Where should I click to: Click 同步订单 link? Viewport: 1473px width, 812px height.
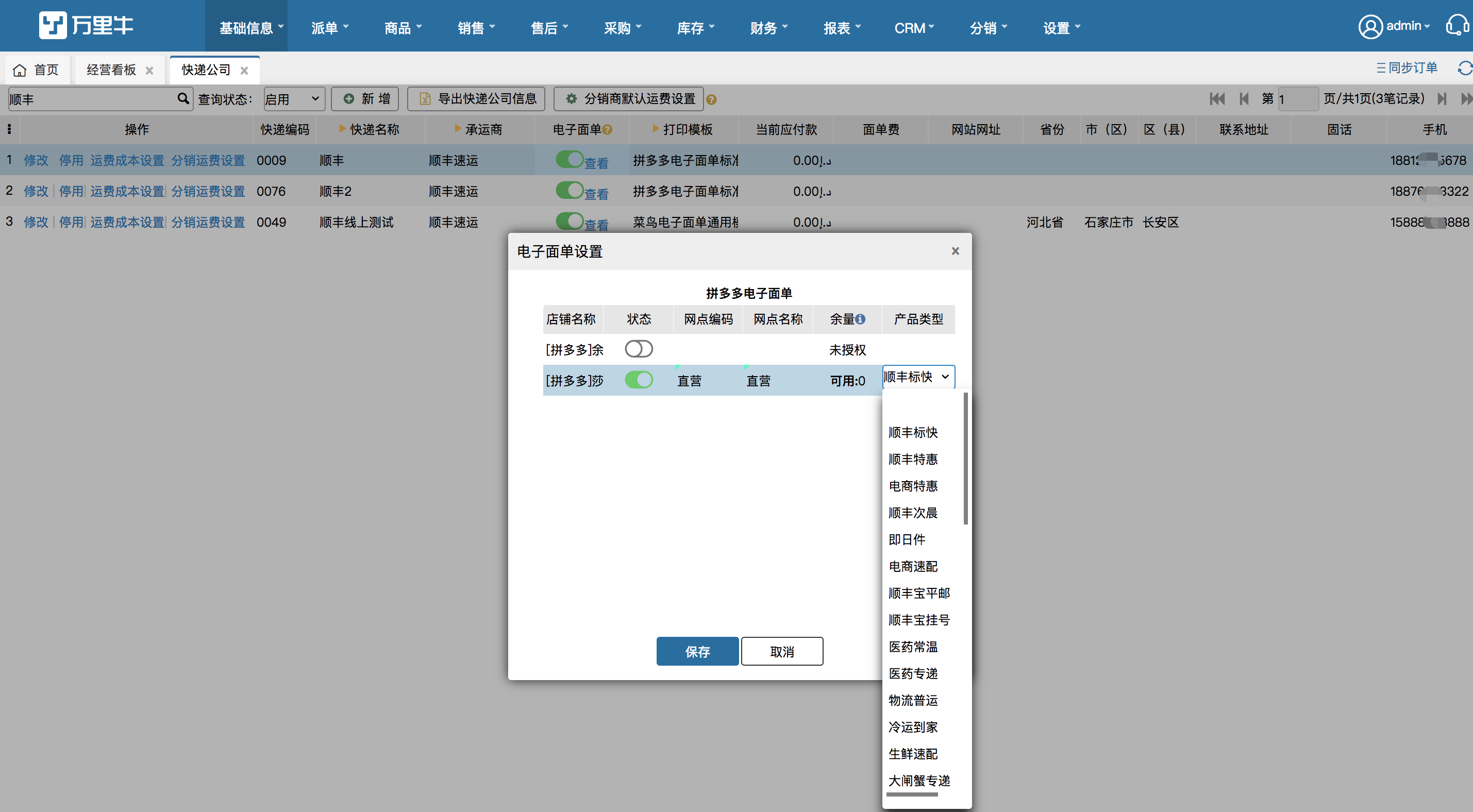pyautogui.click(x=1406, y=68)
